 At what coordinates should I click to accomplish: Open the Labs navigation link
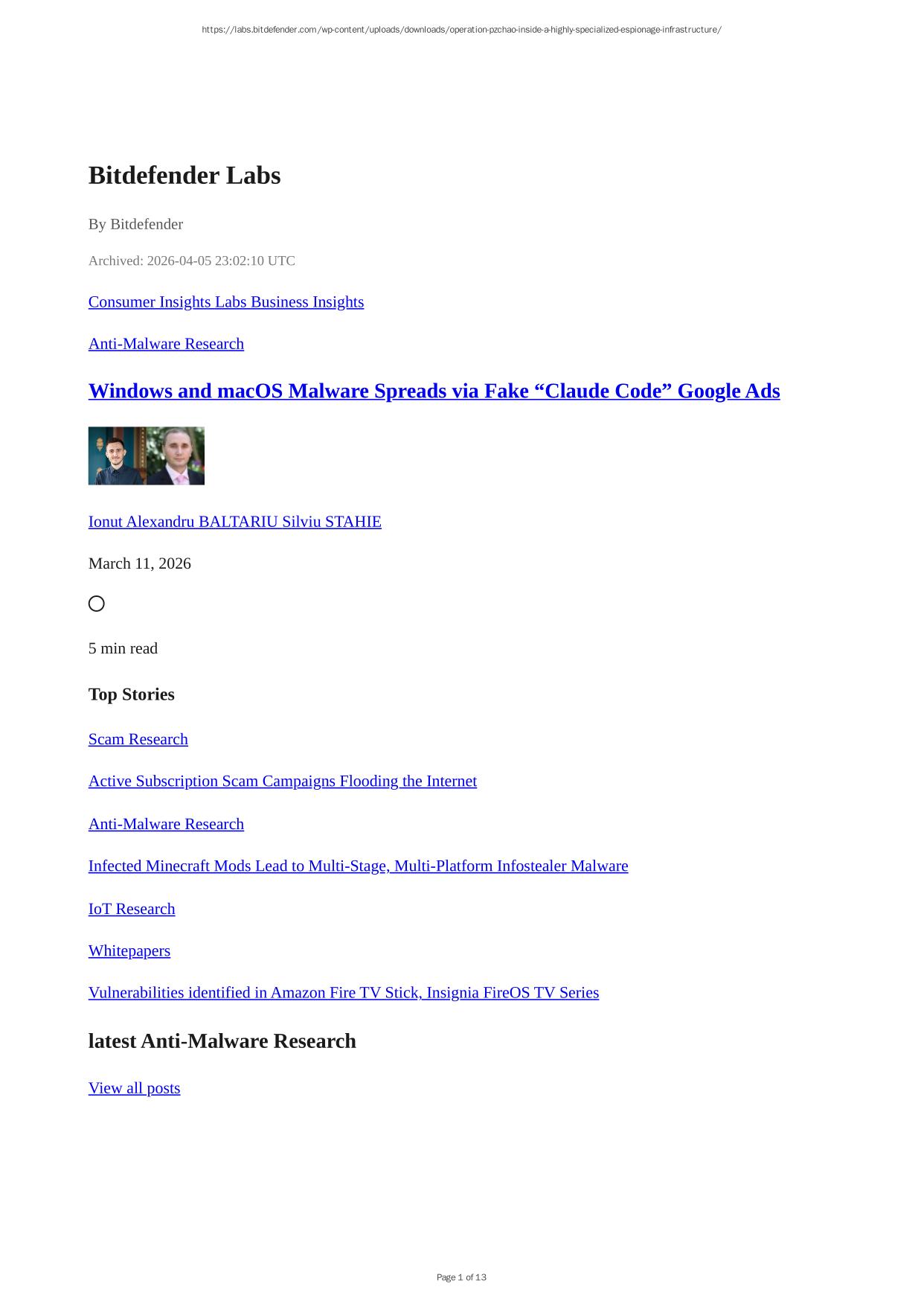[231, 301]
